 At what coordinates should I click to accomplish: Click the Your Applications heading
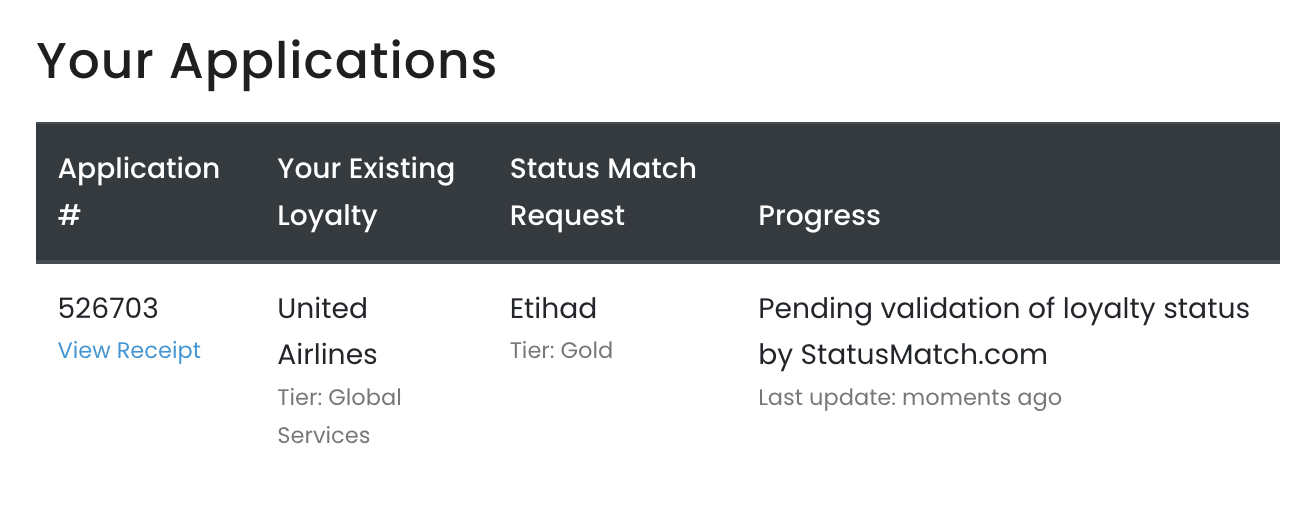pos(267,60)
